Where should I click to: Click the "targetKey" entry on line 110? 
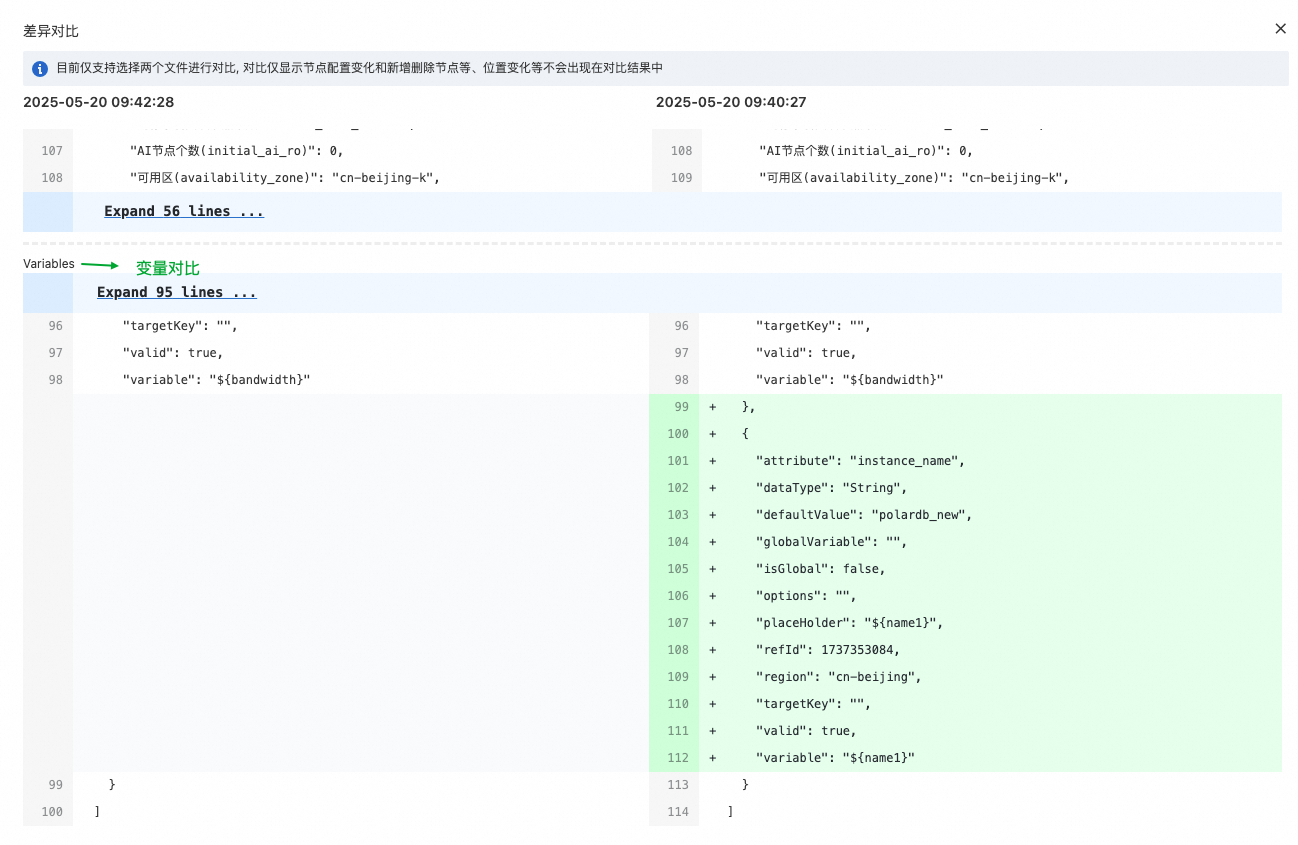(x=812, y=704)
